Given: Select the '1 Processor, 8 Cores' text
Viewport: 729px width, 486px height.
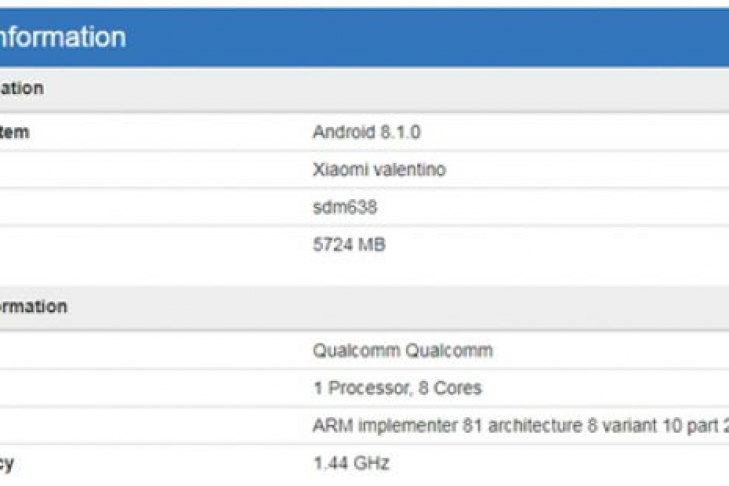Looking at the screenshot, I should click(x=396, y=388).
